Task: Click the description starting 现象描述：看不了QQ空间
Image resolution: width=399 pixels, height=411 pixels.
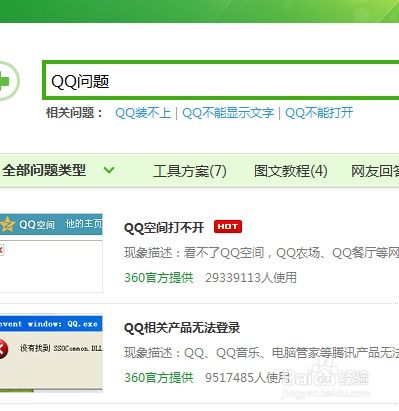Action: 261,253
